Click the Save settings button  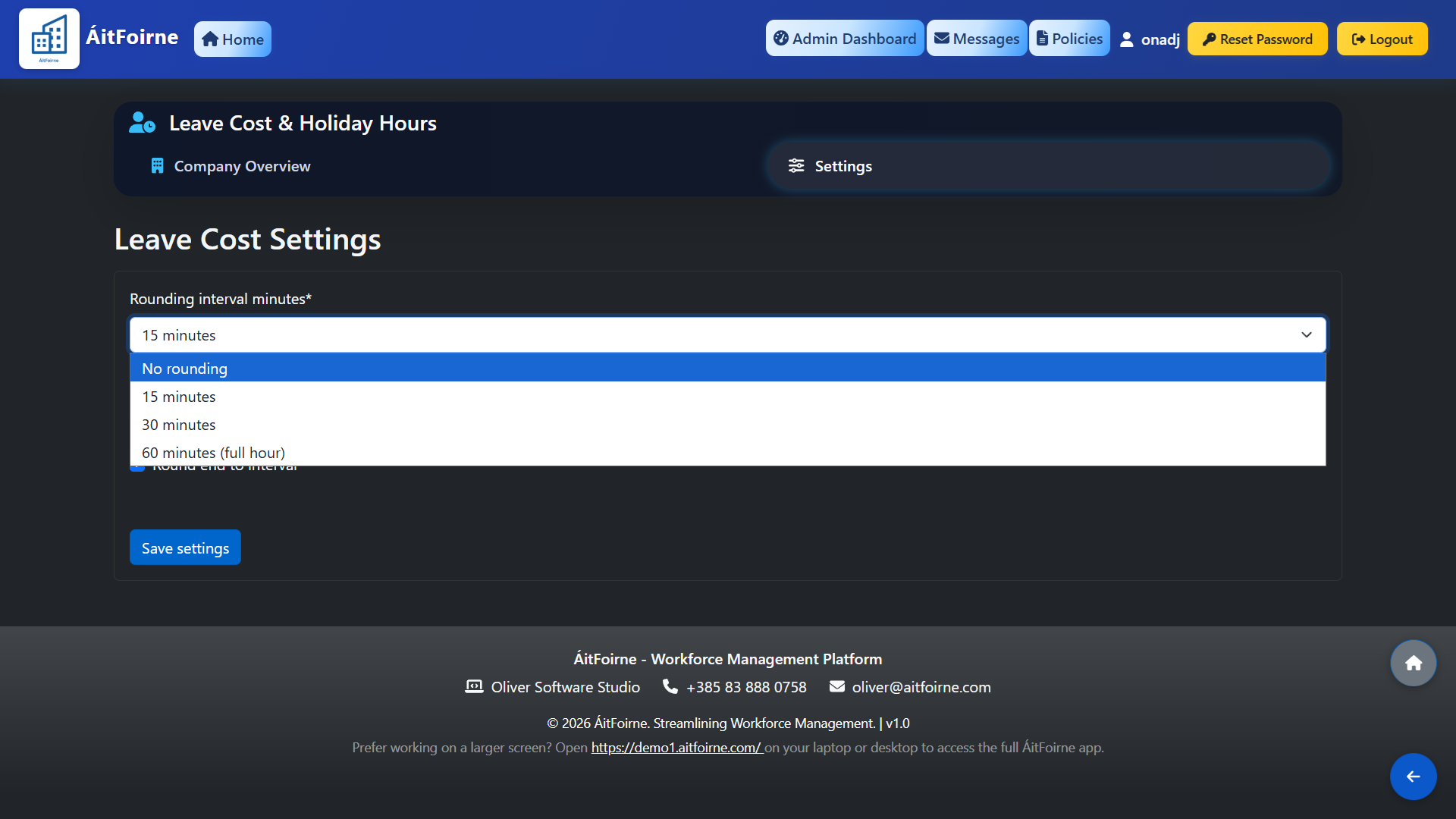(185, 548)
